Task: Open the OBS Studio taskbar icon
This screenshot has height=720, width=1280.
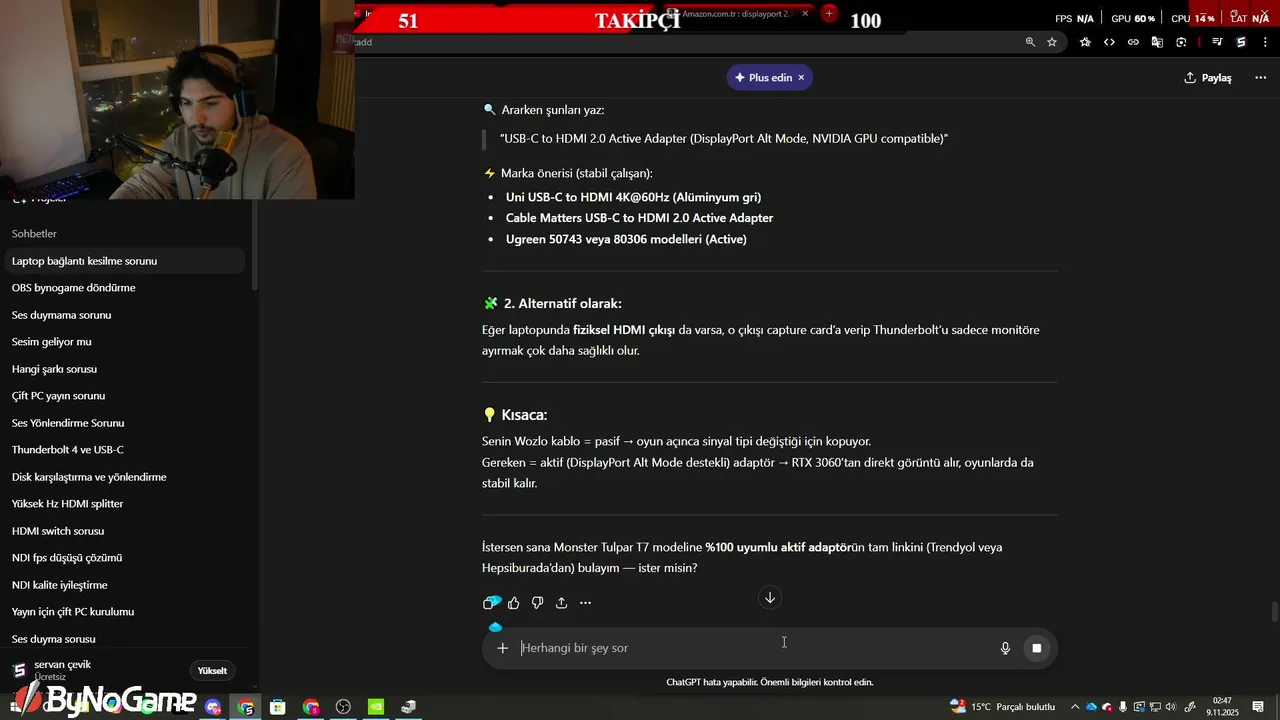Action: 343,707
